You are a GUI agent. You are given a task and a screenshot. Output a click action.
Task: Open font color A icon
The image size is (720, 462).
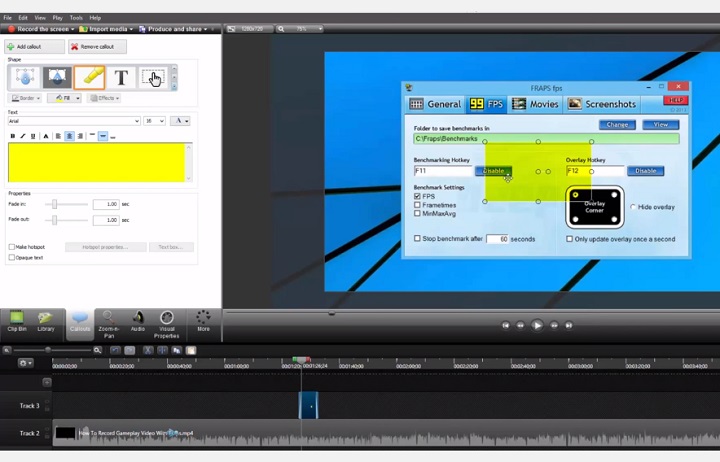46,136
